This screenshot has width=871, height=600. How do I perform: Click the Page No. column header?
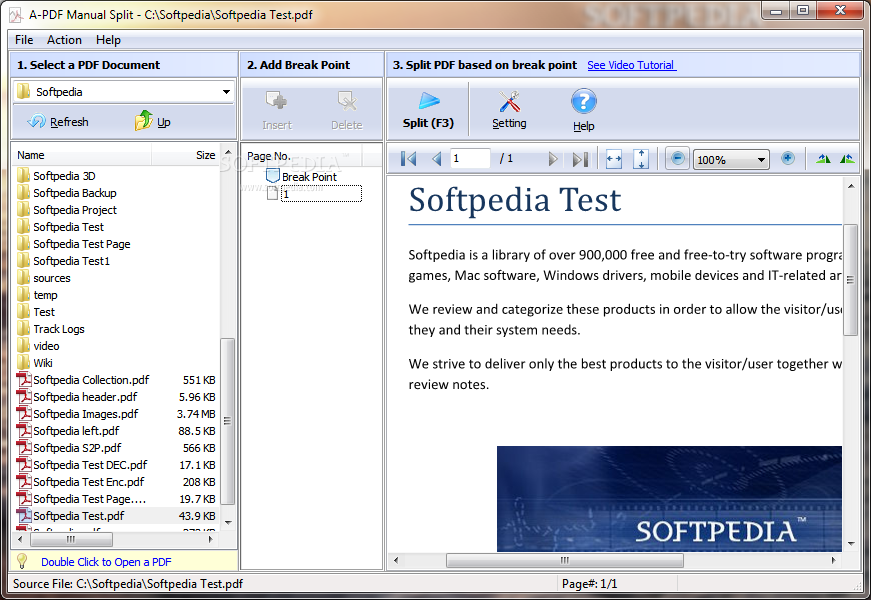coord(302,156)
